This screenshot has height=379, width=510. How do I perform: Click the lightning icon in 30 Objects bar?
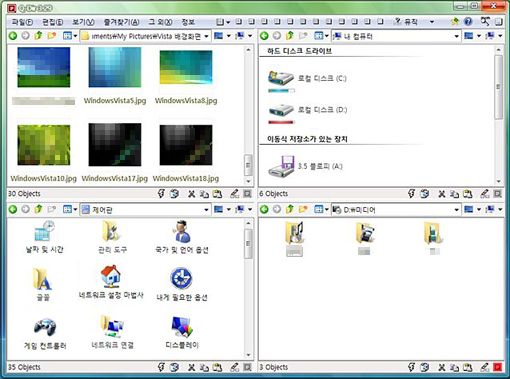click(x=161, y=193)
